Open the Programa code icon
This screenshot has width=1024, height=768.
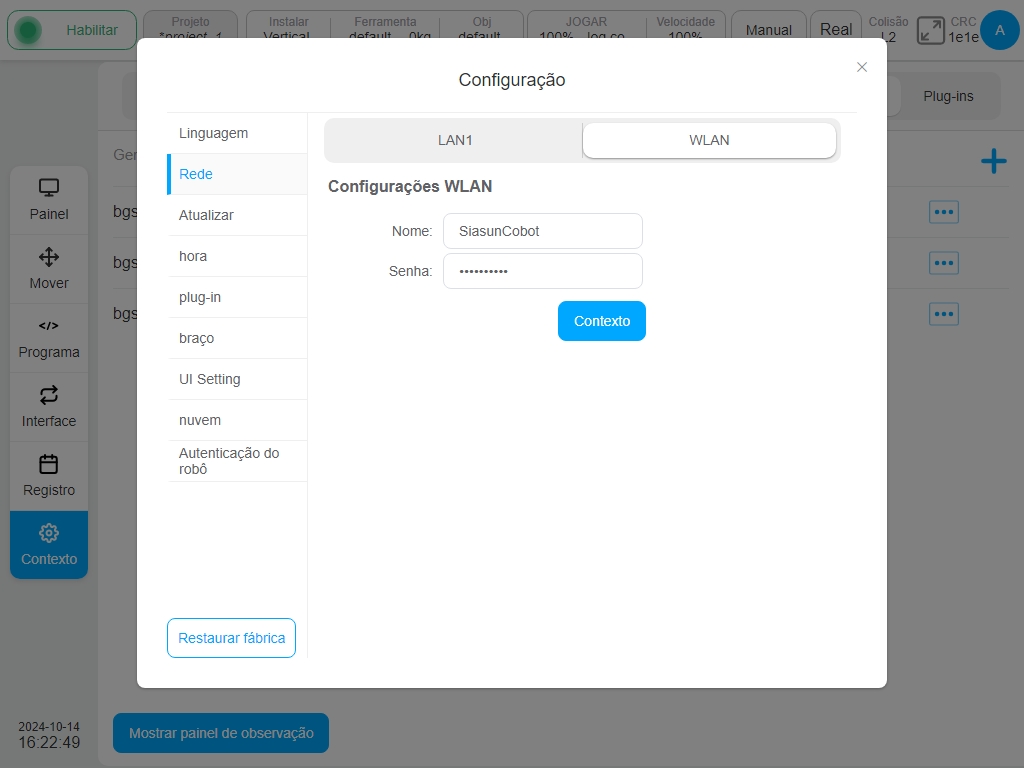click(49, 325)
